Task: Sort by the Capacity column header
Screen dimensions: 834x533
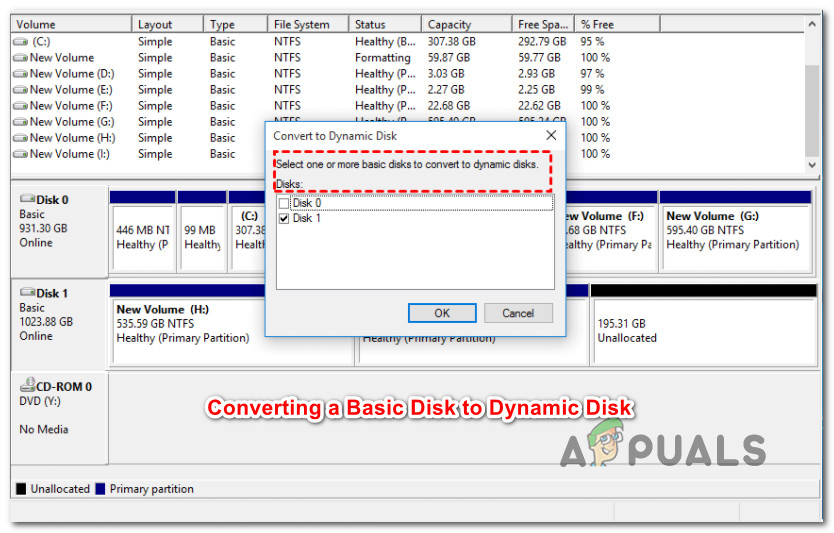Action: pos(467,24)
